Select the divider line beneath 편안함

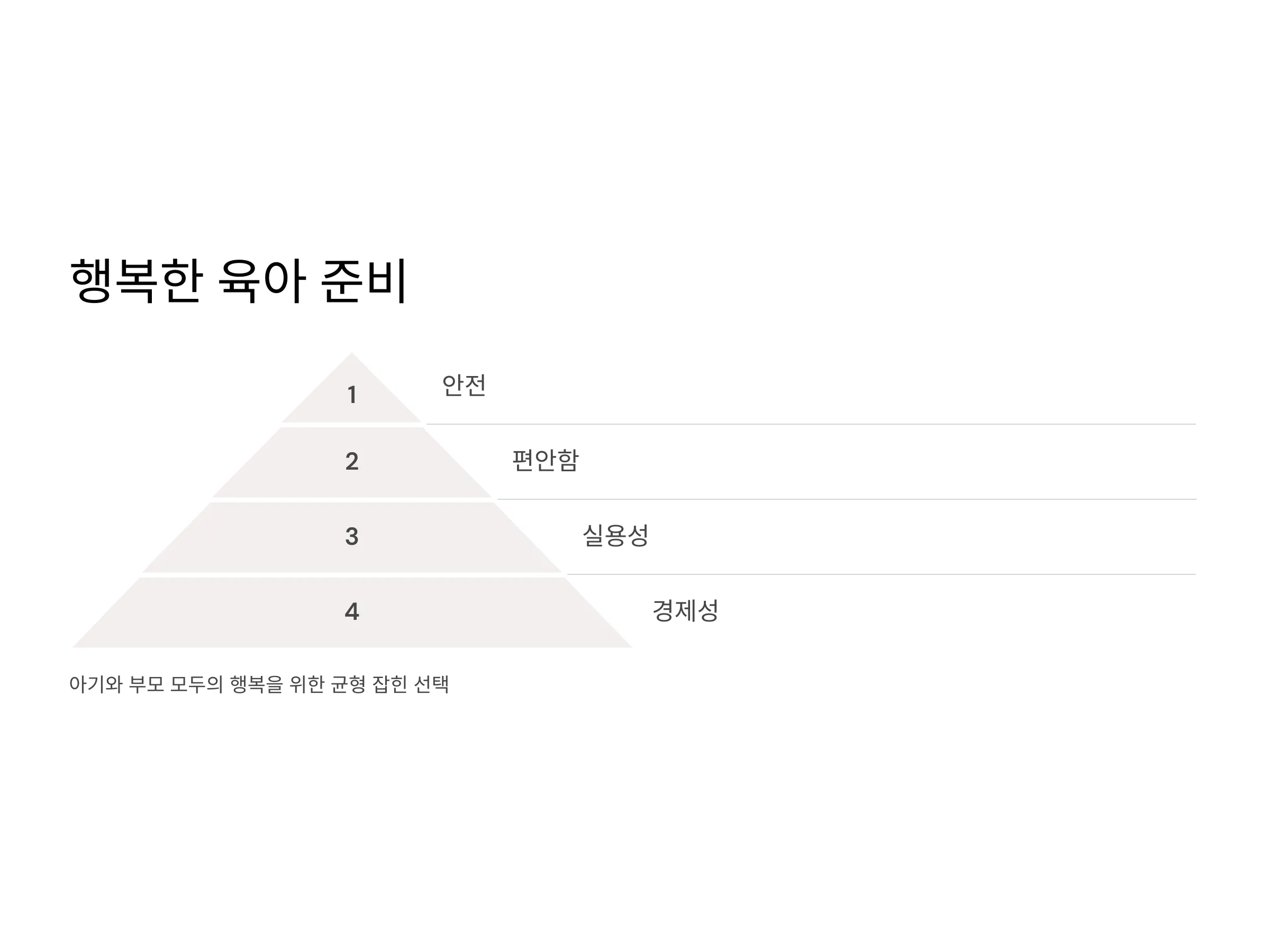click(846, 499)
